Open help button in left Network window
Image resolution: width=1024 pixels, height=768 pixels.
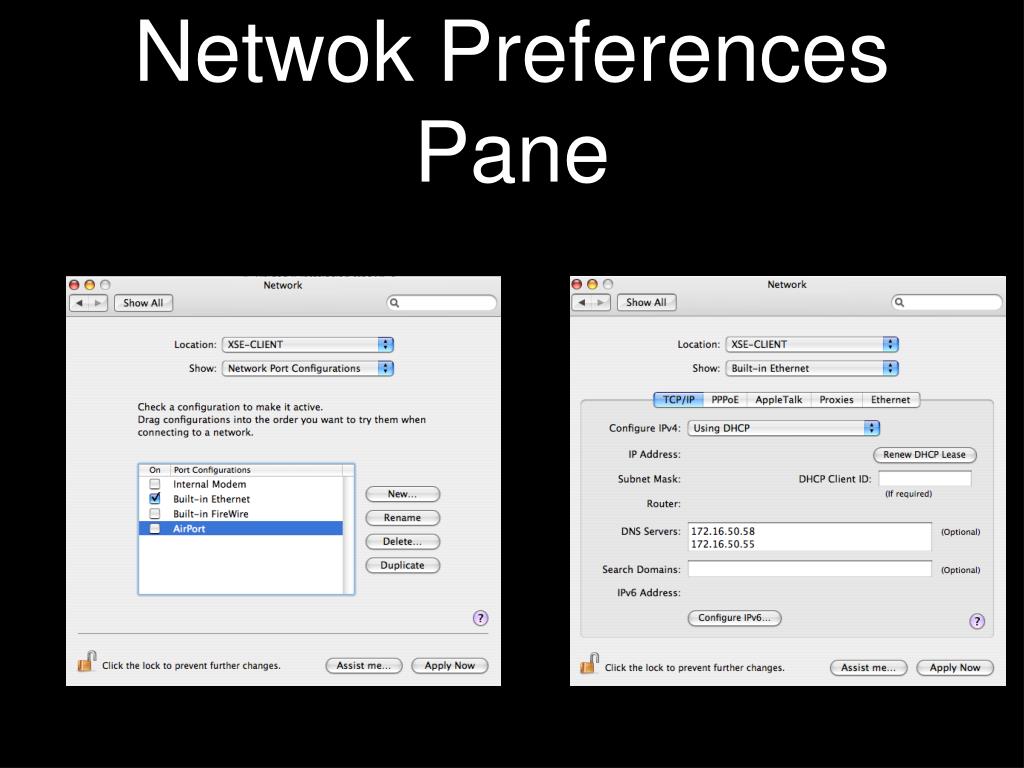point(480,618)
